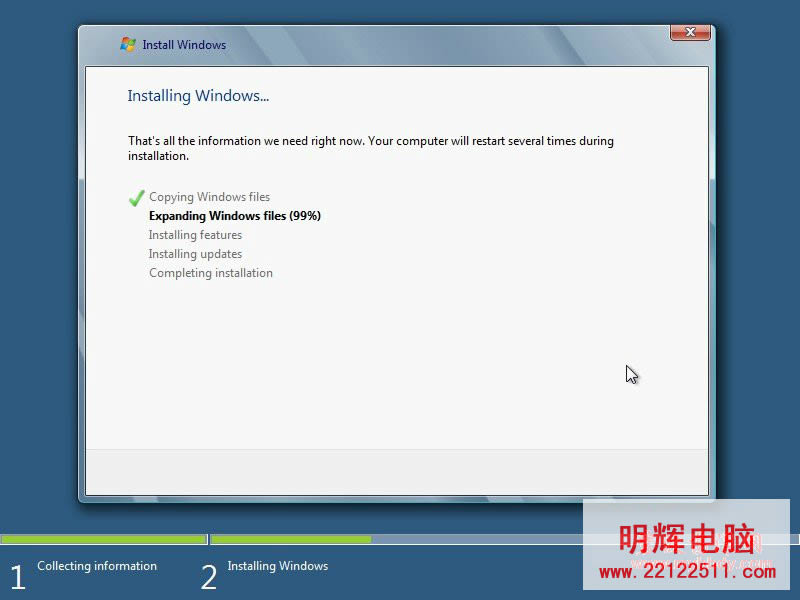This screenshot has height=600, width=800.
Task: Select the Installing updates step
Action: pyautogui.click(x=195, y=254)
